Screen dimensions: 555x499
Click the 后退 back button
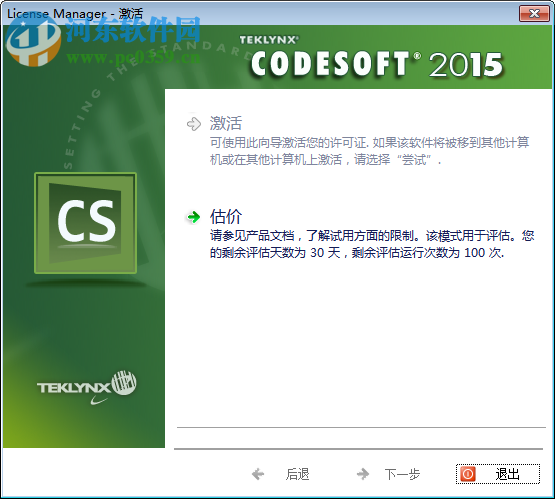point(281,474)
